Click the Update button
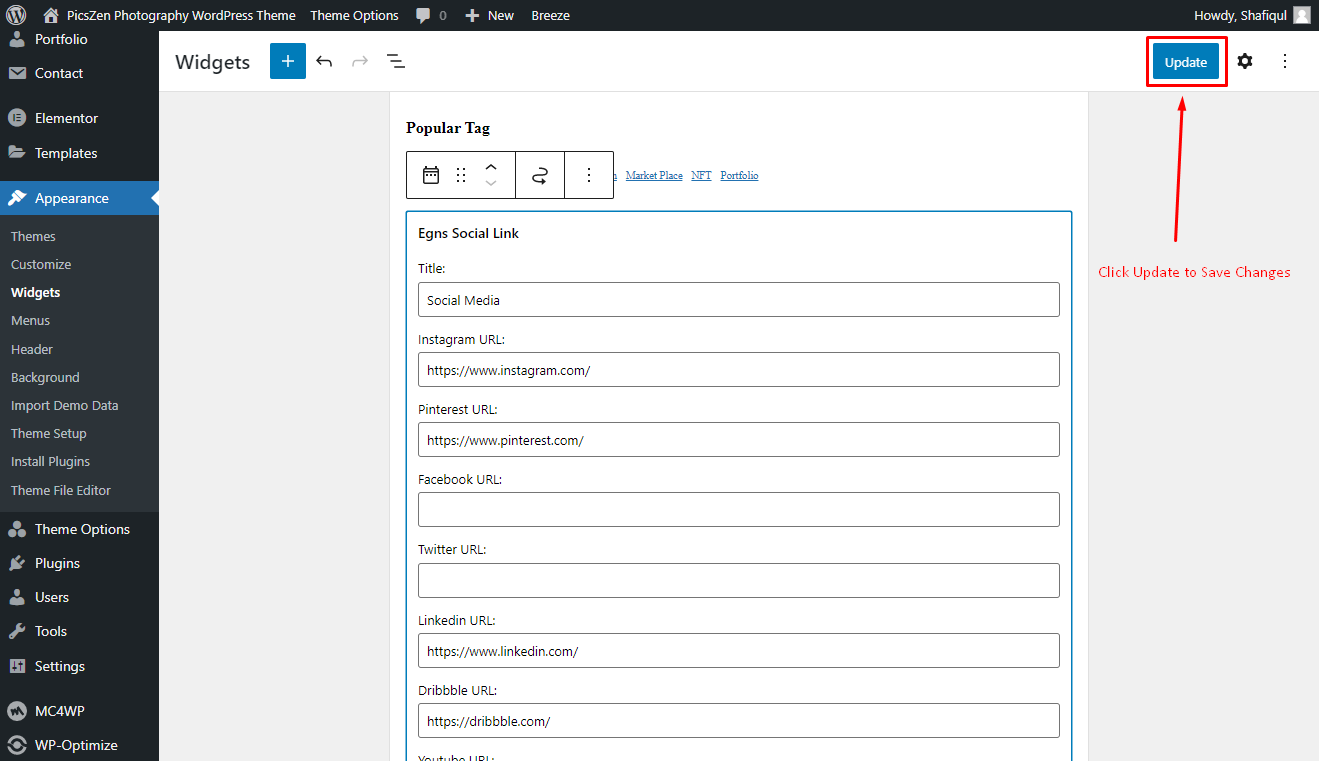This screenshot has width=1319, height=761. coord(1186,61)
